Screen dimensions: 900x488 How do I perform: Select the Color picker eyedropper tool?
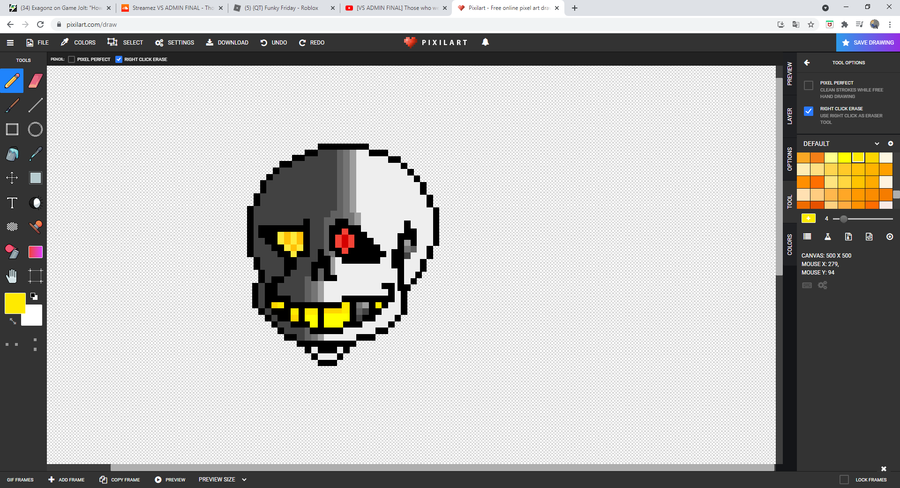click(36, 154)
